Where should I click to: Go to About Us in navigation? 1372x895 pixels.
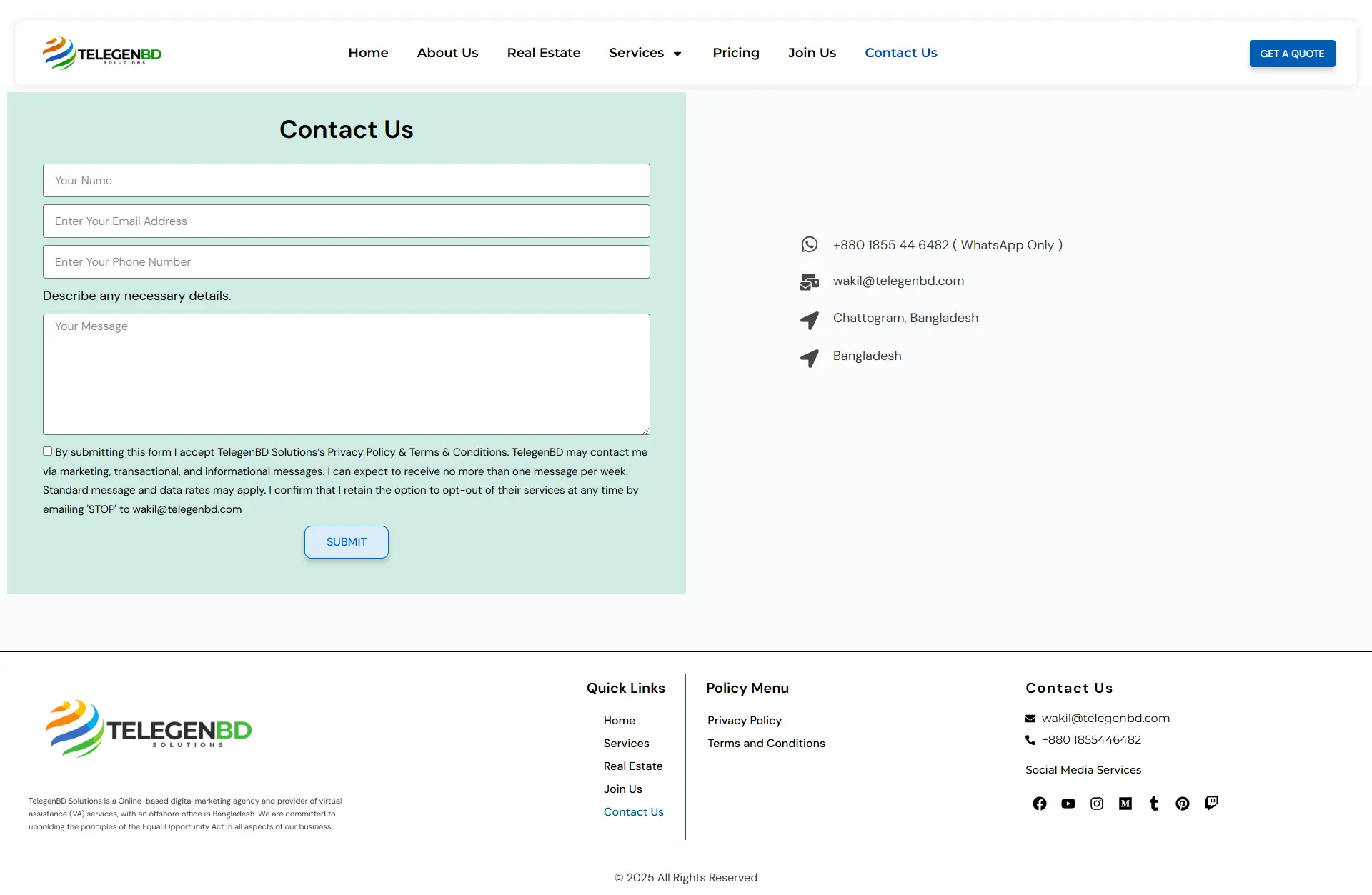[447, 53]
